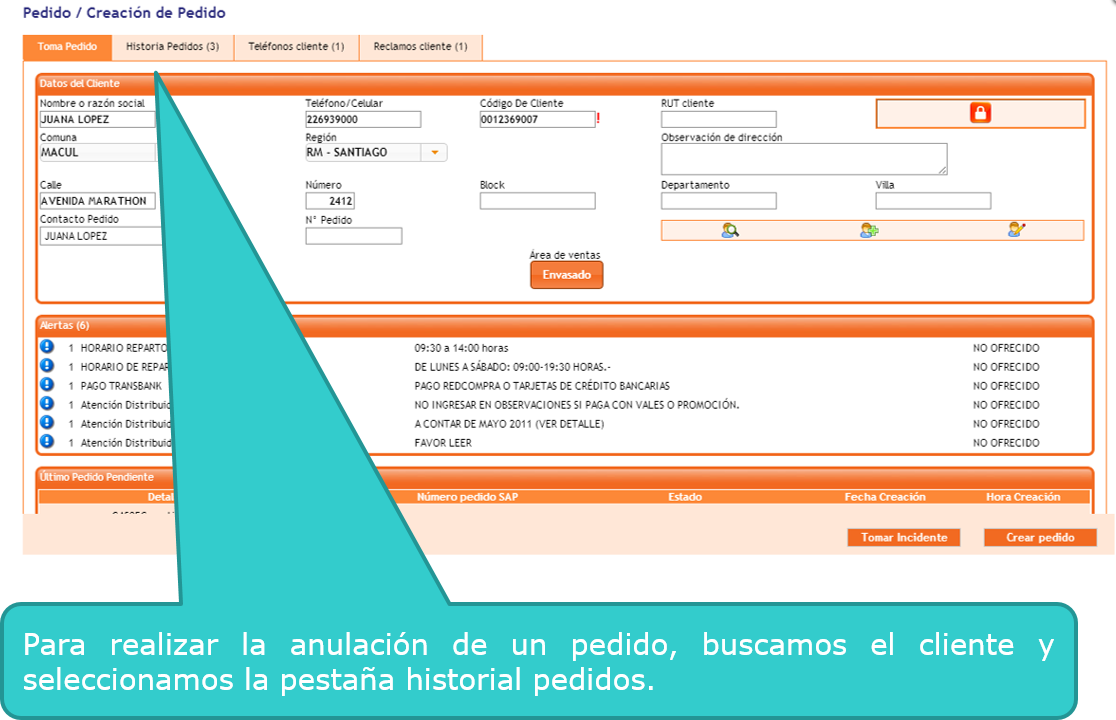Open the Teléfonos cliente (1) tab
The width and height of the screenshot is (1116, 720).
click(296, 47)
